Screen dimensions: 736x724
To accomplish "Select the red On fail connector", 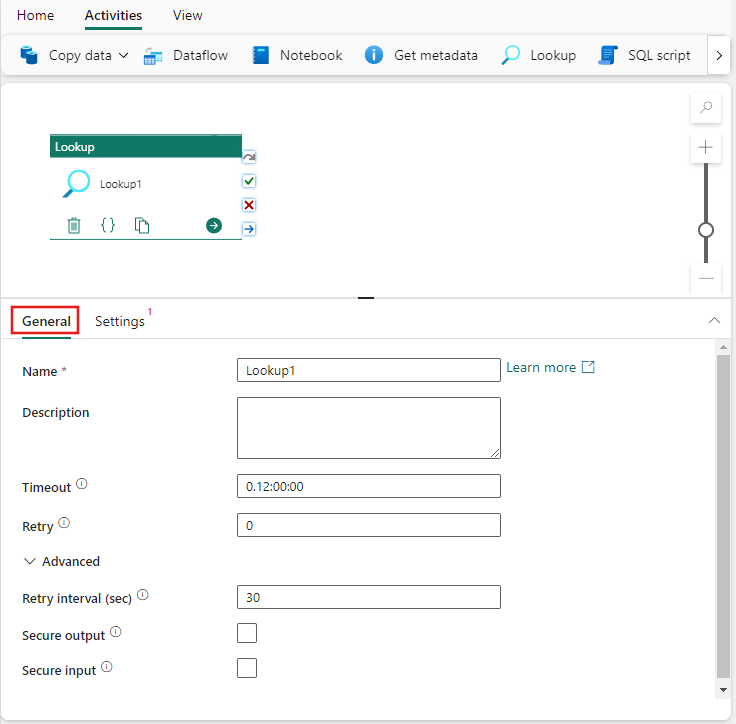I will pos(249,205).
